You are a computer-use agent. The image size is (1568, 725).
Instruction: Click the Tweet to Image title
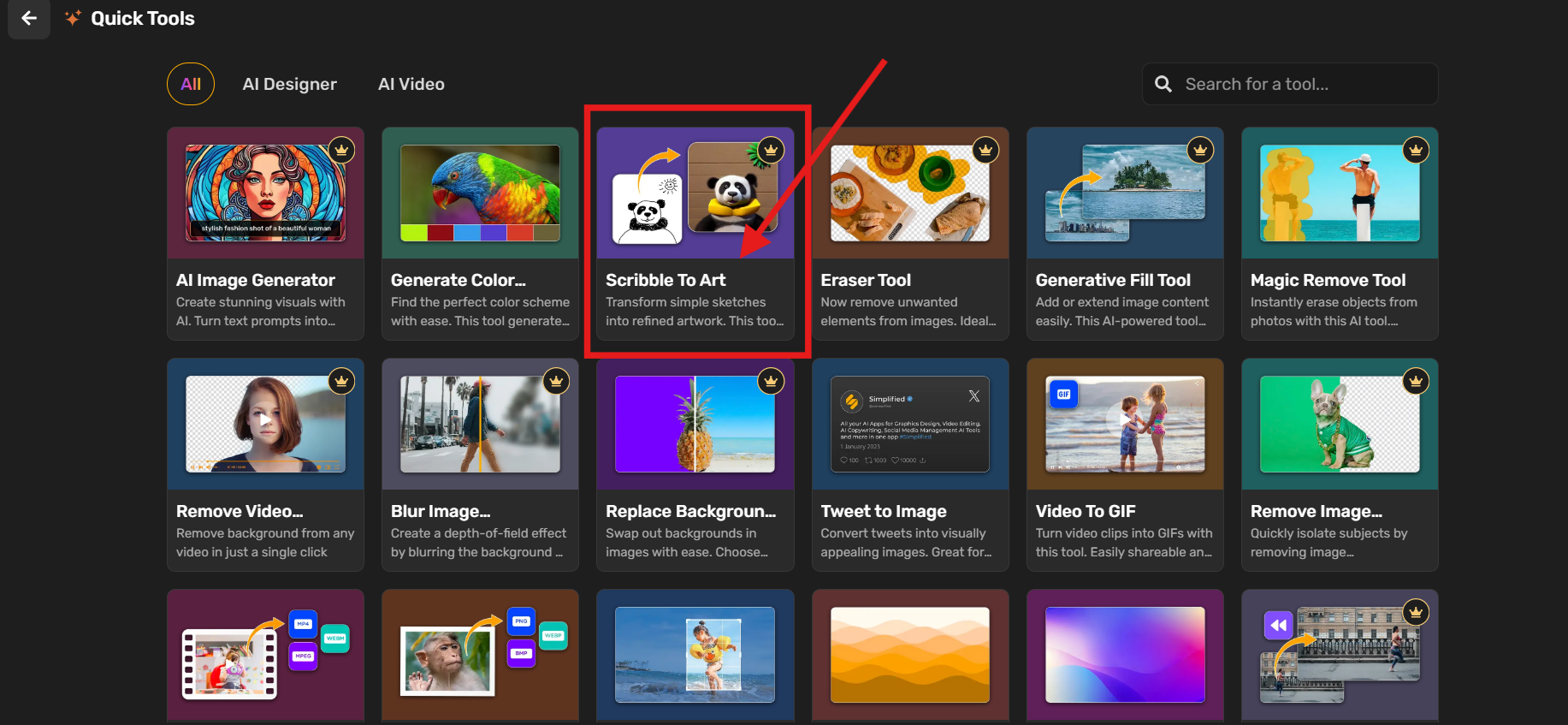coord(884,511)
